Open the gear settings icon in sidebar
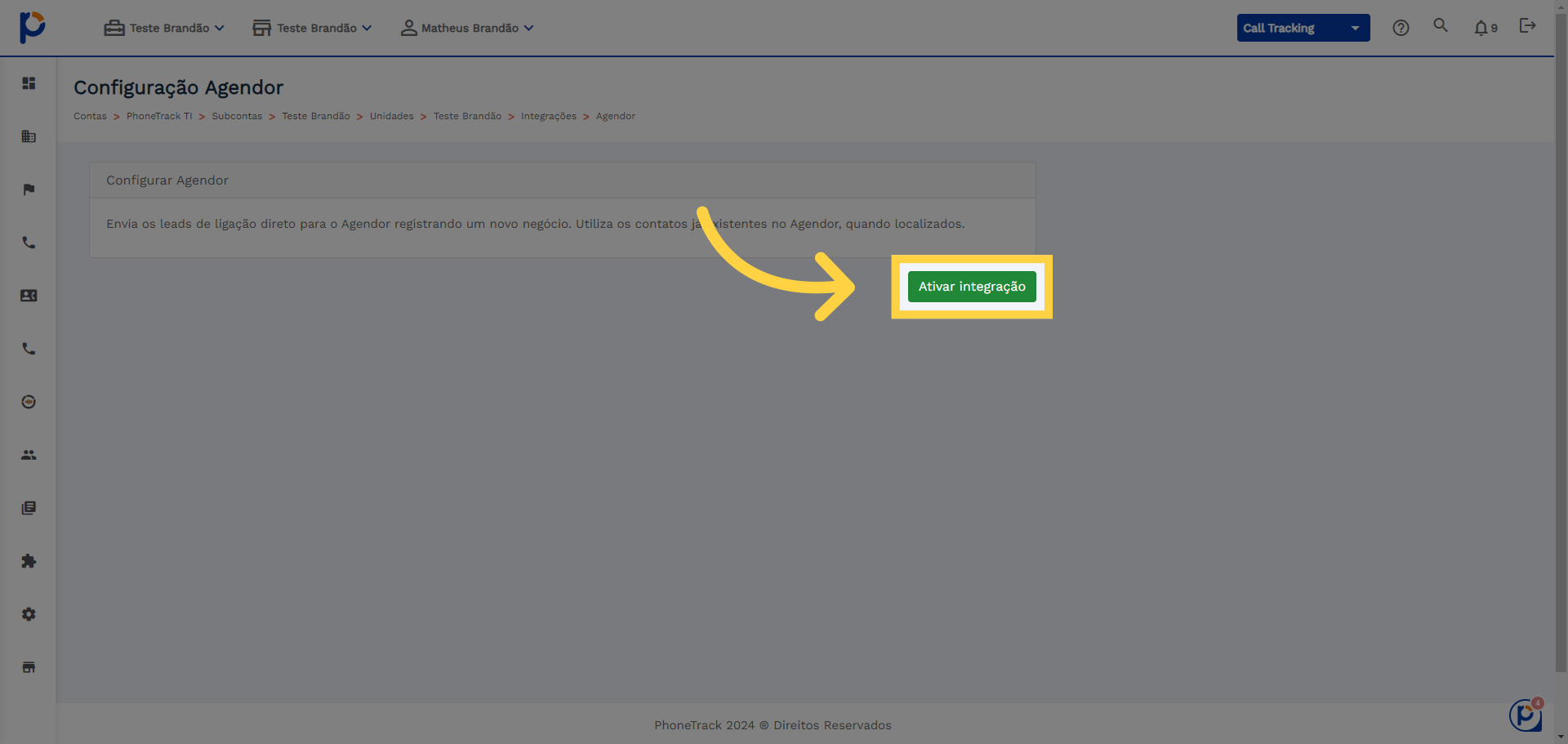Image resolution: width=1568 pixels, height=744 pixels. (29, 614)
